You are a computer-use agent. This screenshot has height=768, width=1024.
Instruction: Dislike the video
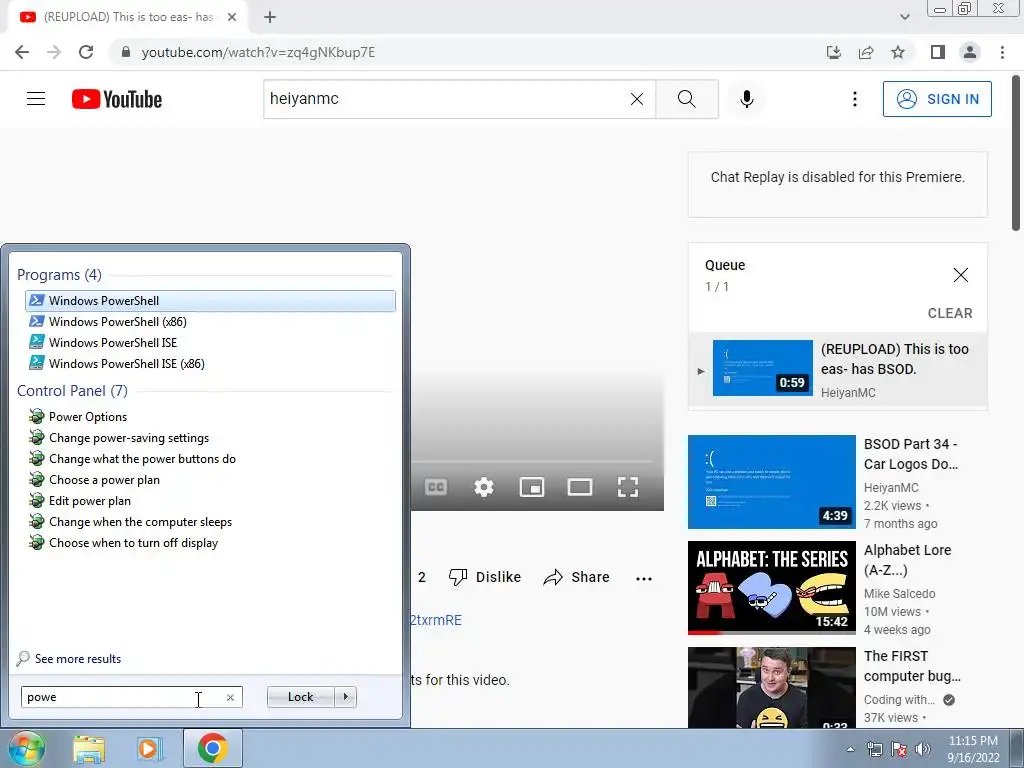pos(485,577)
